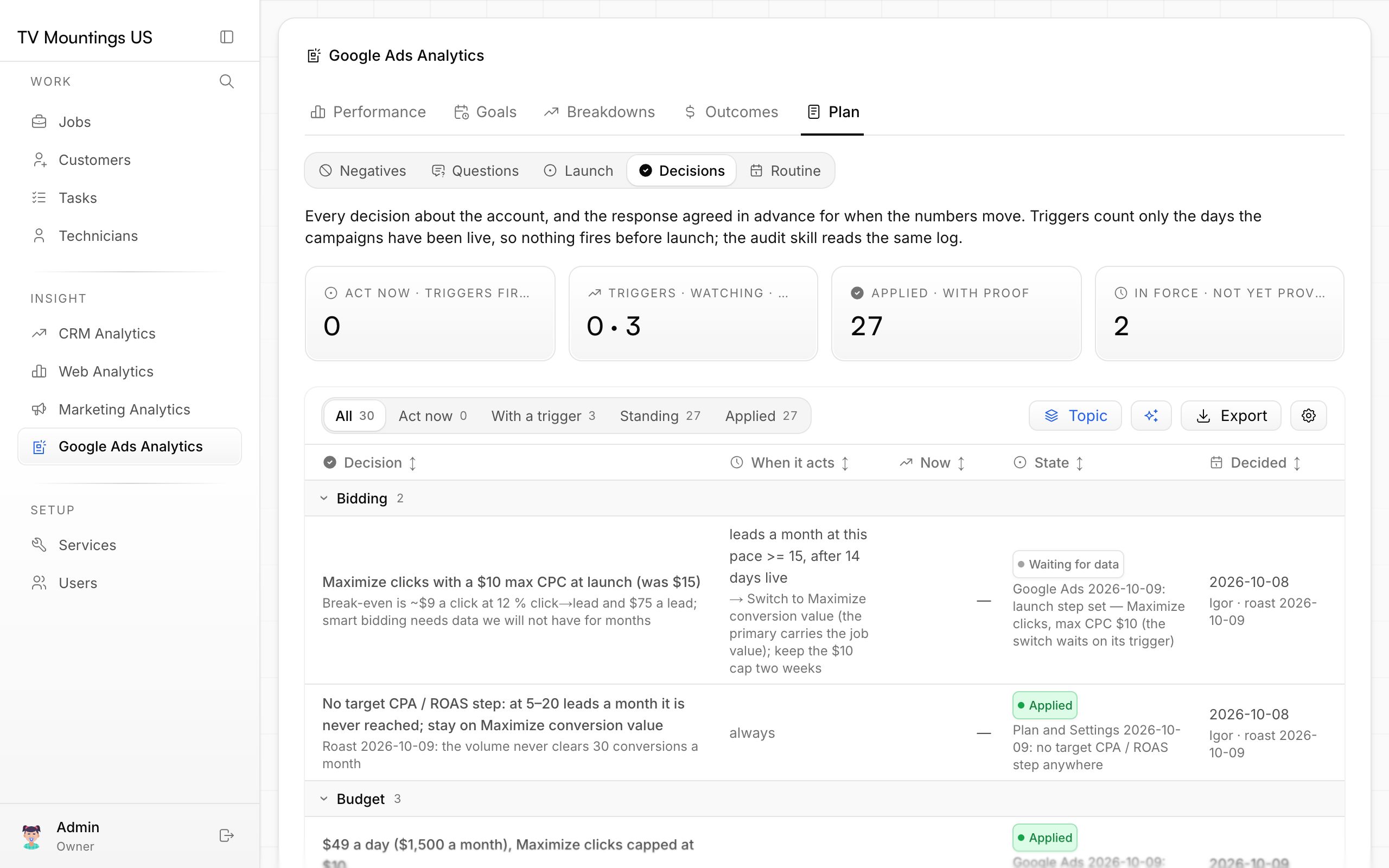This screenshot has height=868, width=1389.
Task: Filter decisions by Act now
Action: [x=433, y=416]
